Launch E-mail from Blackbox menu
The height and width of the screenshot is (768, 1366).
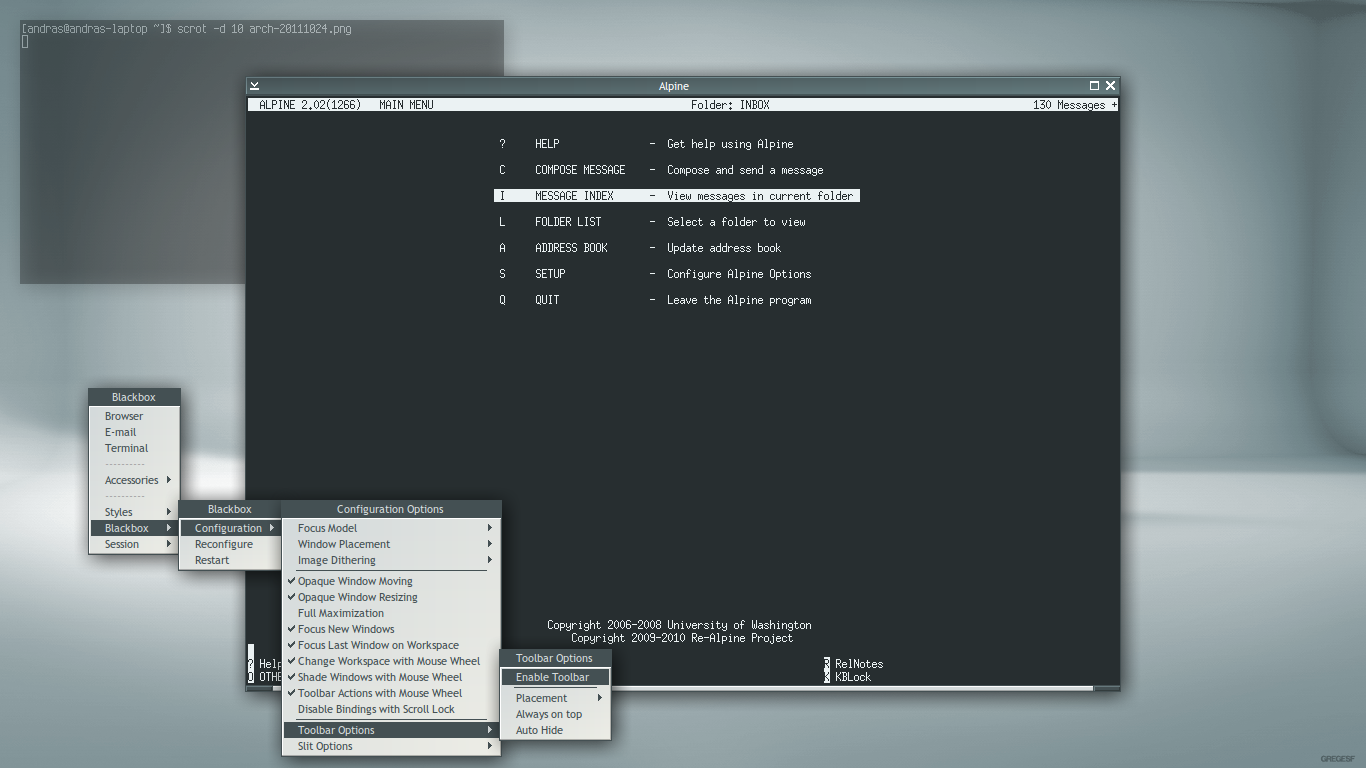pos(134,432)
